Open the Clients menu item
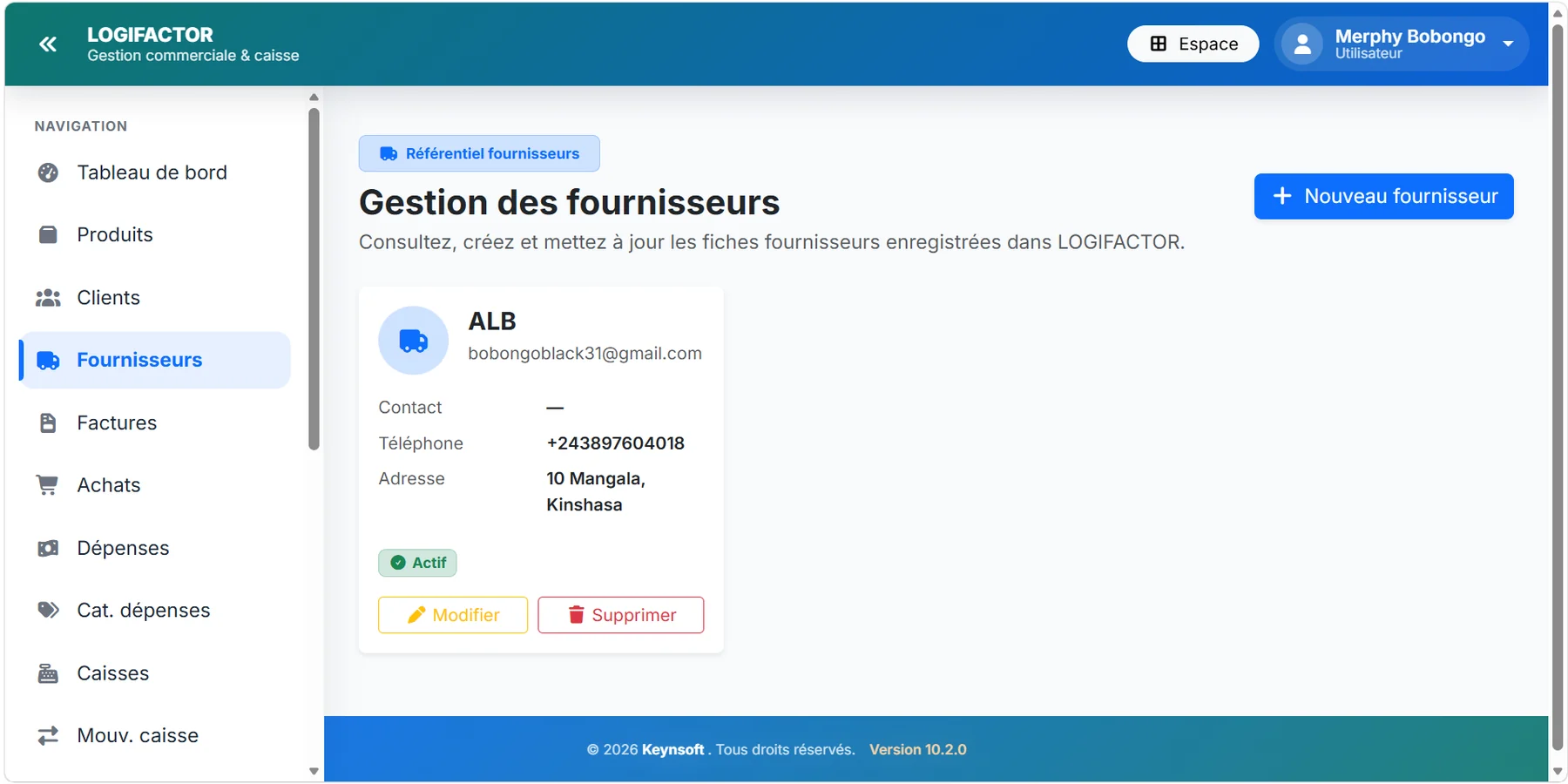The image size is (1568, 784). tap(155, 298)
